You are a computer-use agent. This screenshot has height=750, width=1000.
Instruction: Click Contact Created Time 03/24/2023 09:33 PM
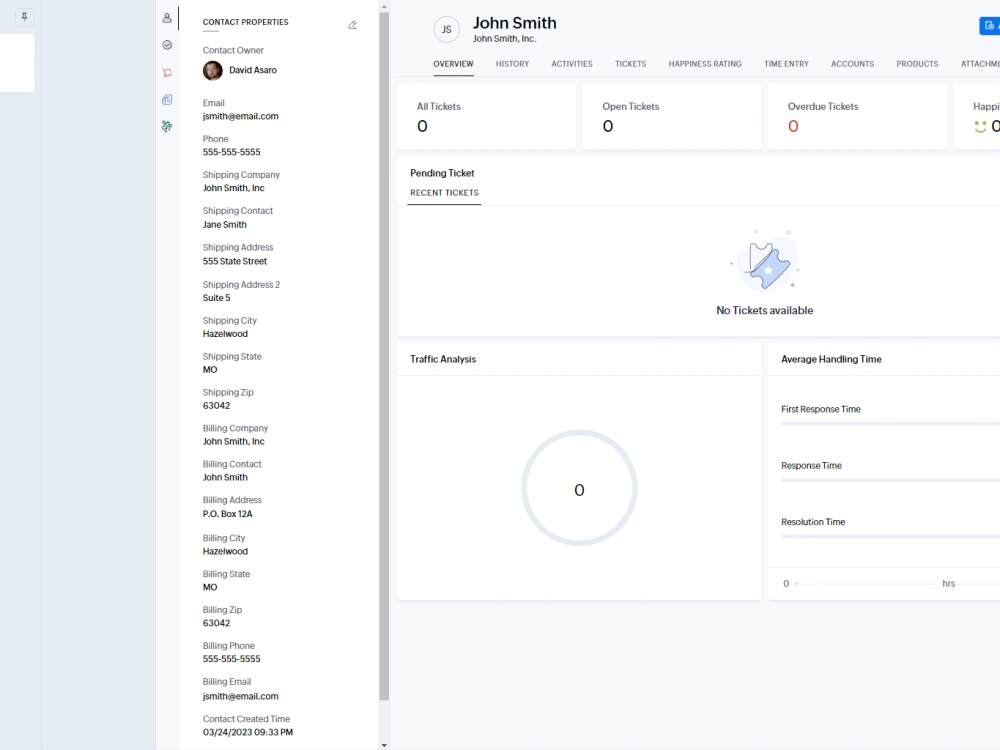248,732
